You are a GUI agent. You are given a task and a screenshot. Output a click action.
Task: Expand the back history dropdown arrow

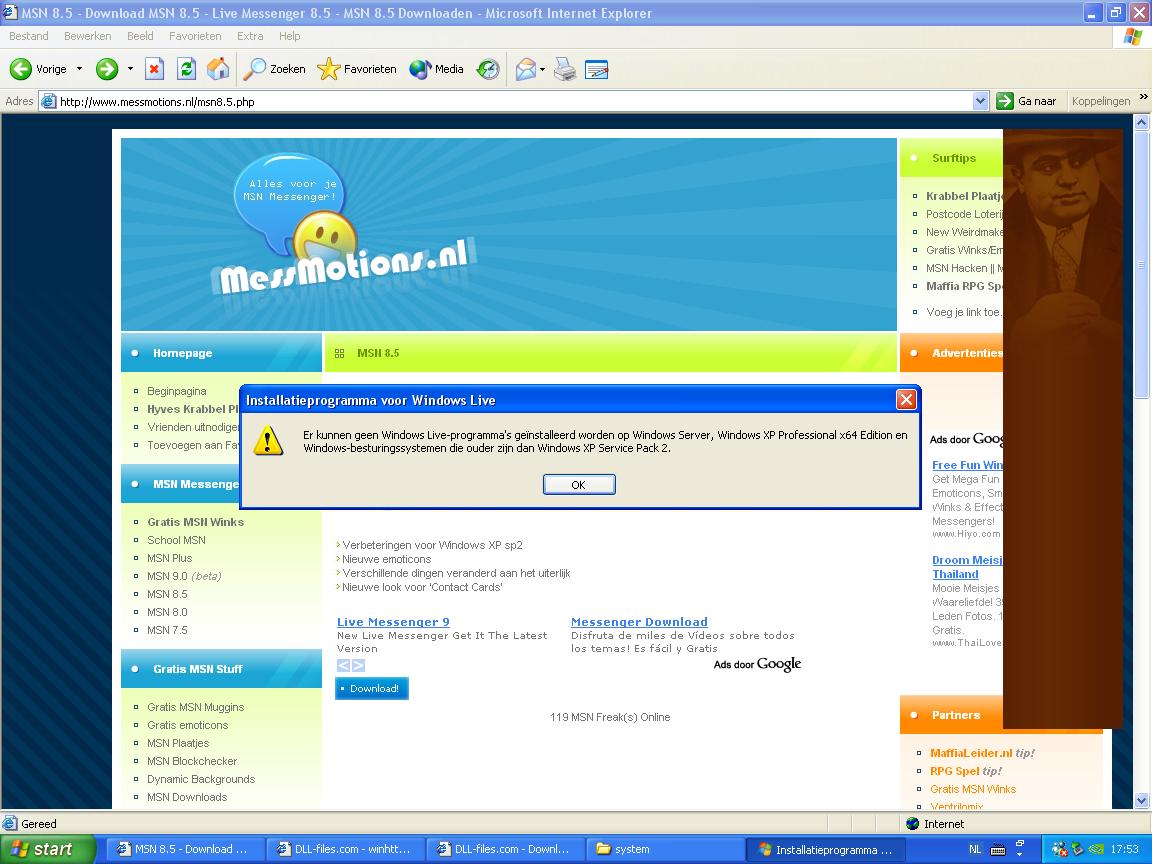(x=79, y=69)
